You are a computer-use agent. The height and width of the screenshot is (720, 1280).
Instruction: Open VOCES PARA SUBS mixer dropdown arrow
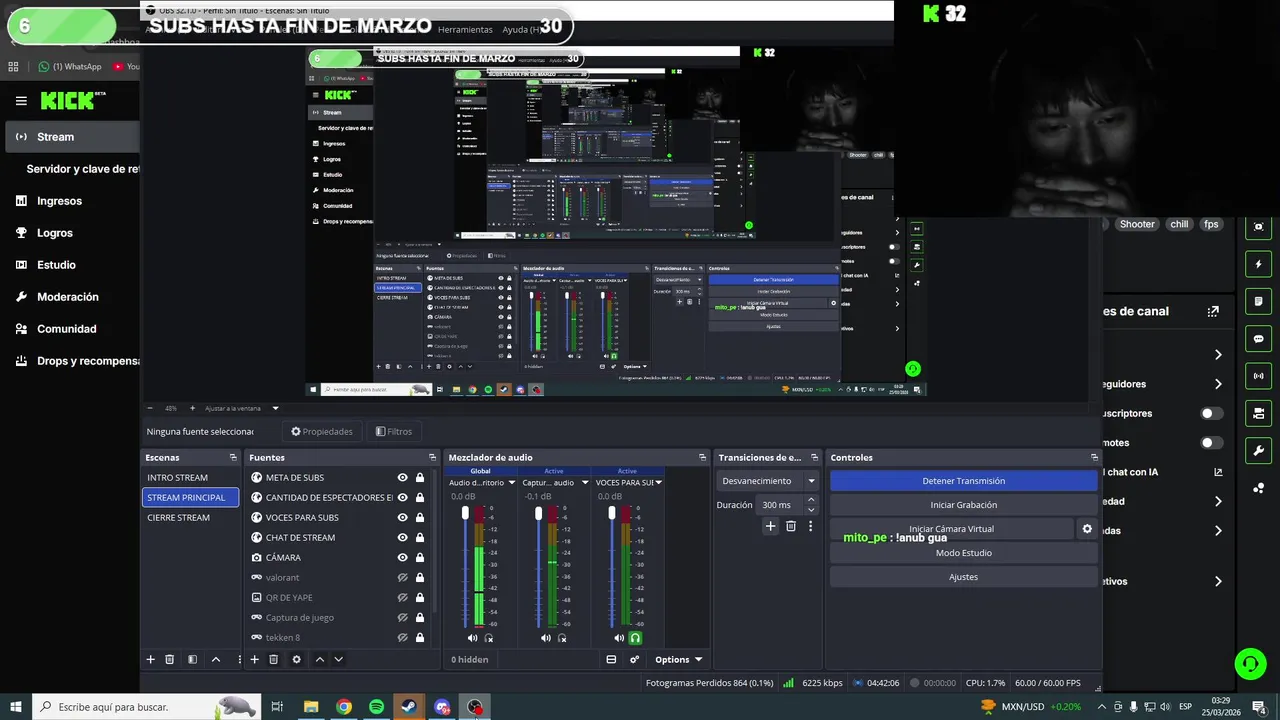[x=658, y=482]
